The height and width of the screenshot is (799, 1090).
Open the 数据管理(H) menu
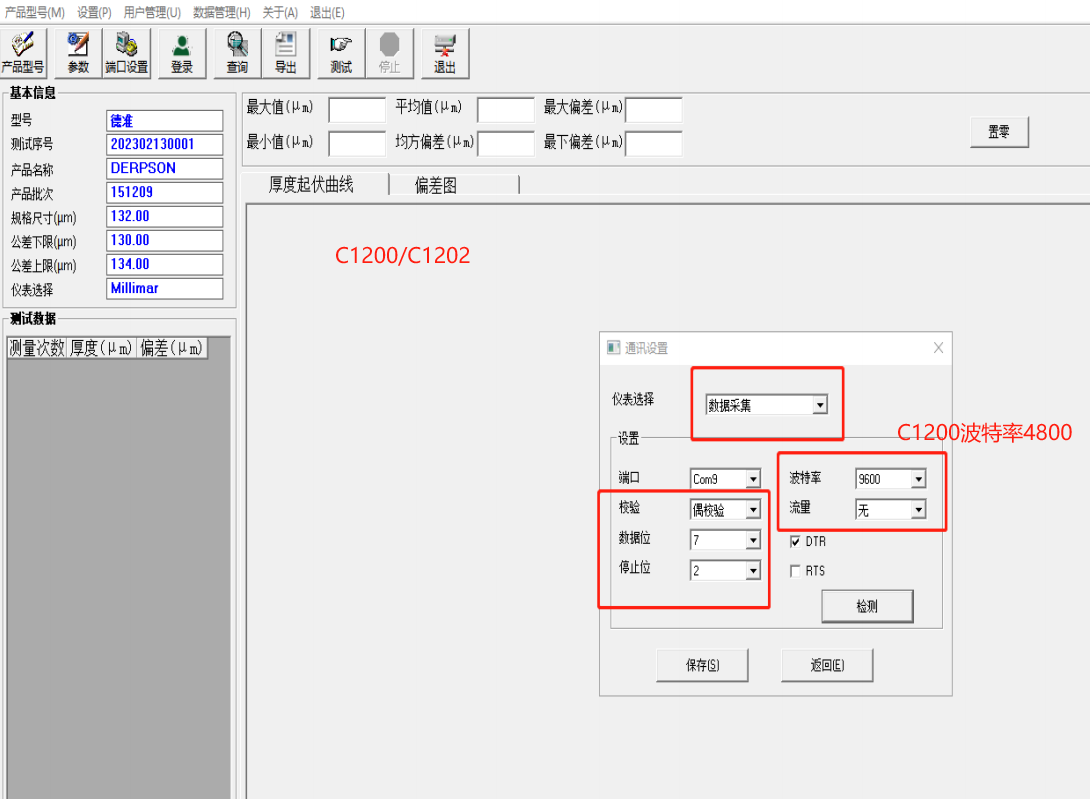point(221,12)
